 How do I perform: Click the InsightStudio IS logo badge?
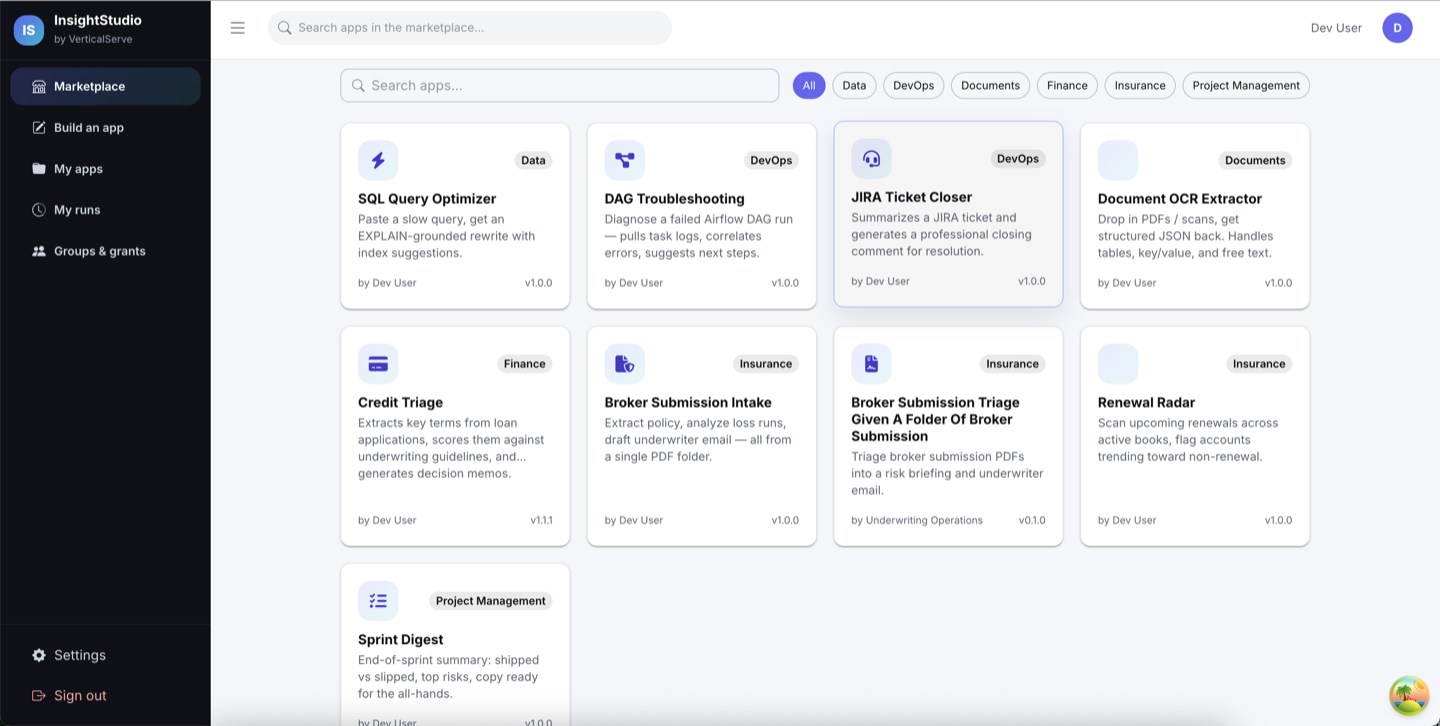(x=28, y=30)
